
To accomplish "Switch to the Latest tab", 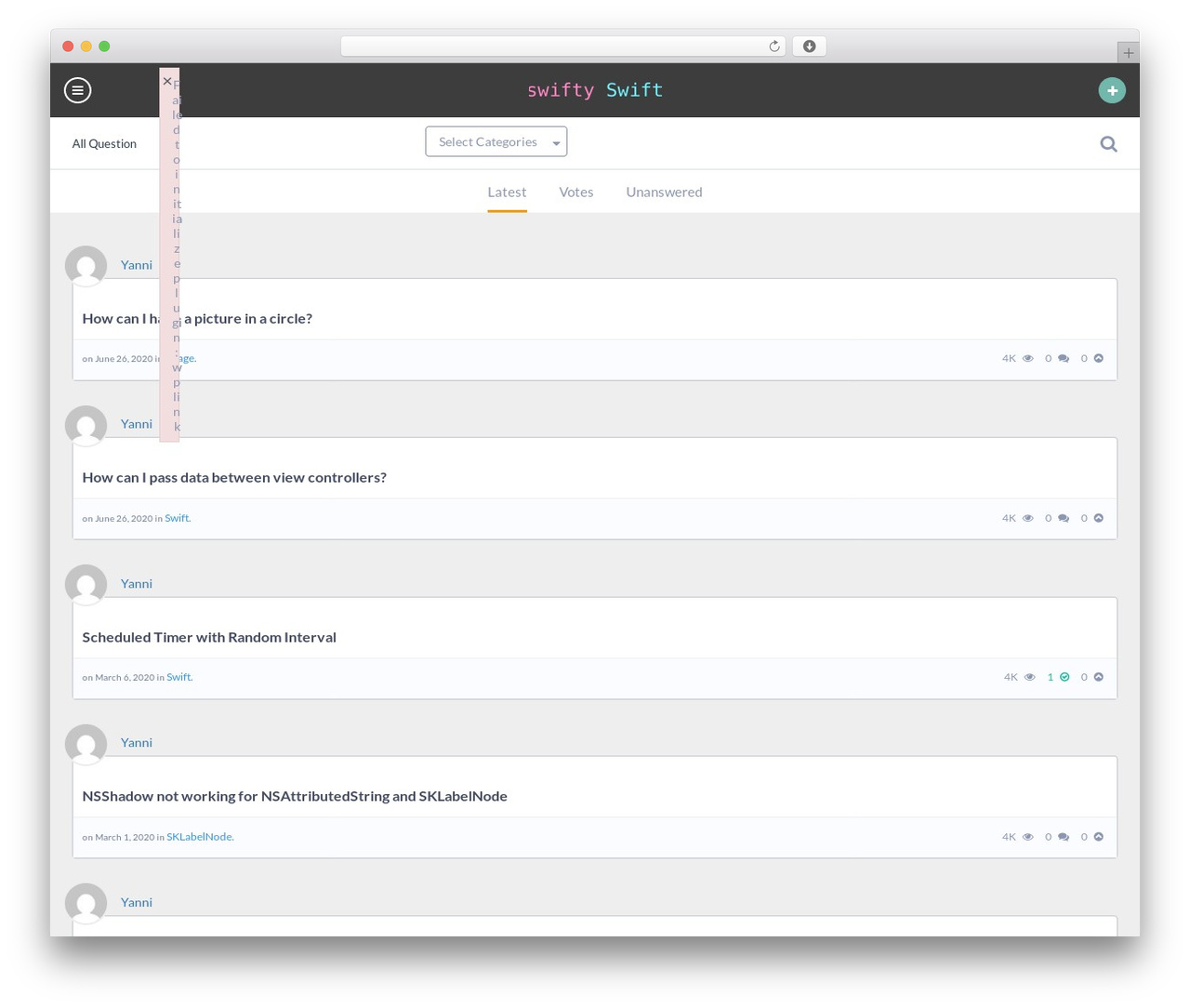I will [507, 192].
